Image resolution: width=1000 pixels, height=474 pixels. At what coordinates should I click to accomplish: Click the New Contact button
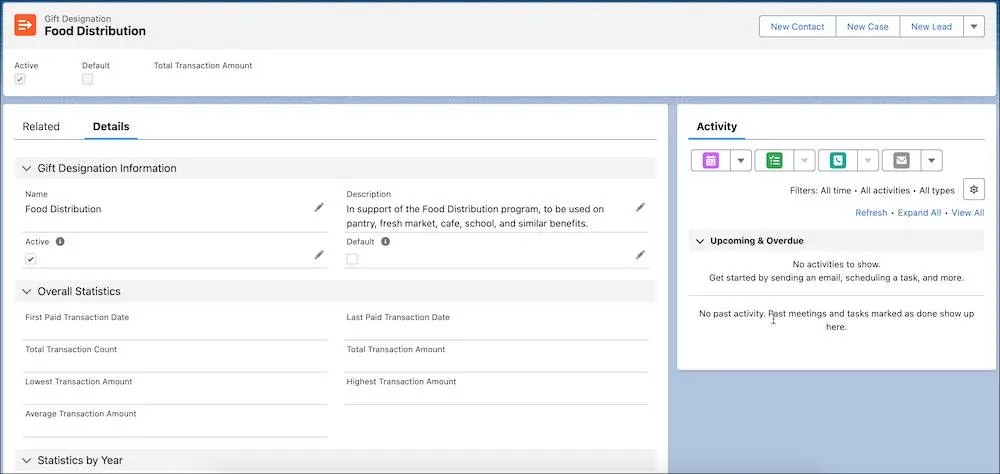pos(797,27)
